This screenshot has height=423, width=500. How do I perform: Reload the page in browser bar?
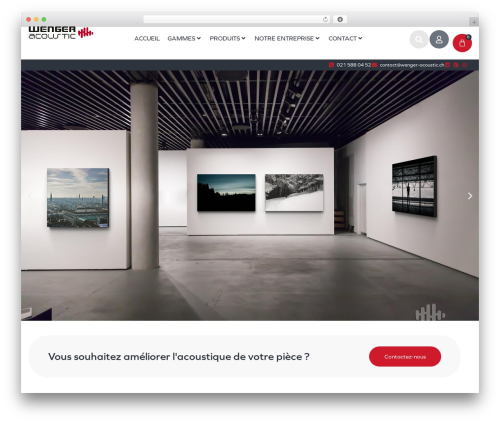325,19
